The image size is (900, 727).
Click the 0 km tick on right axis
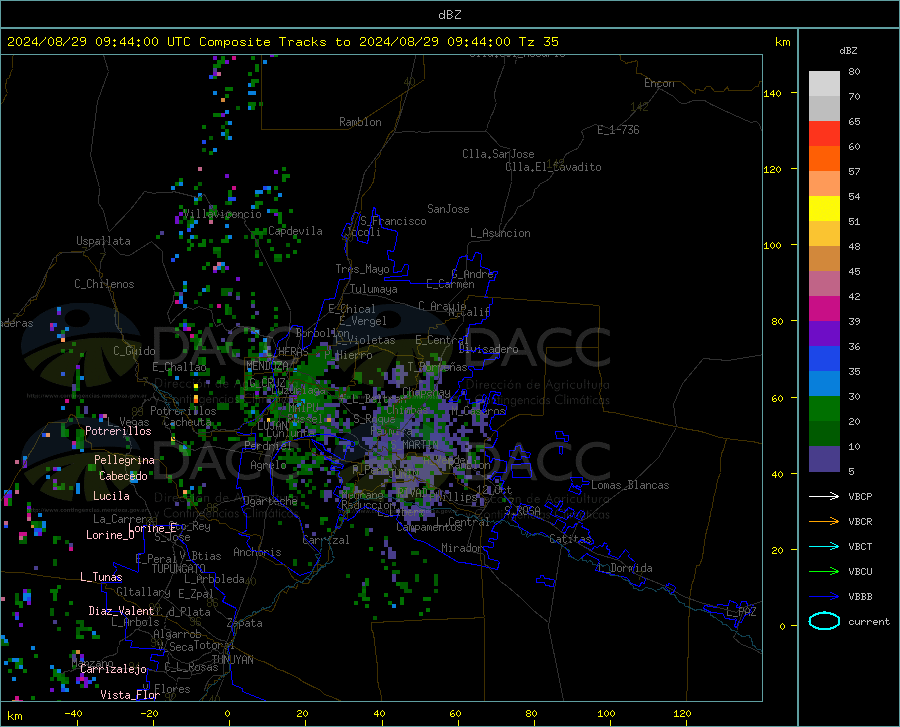pos(782,626)
